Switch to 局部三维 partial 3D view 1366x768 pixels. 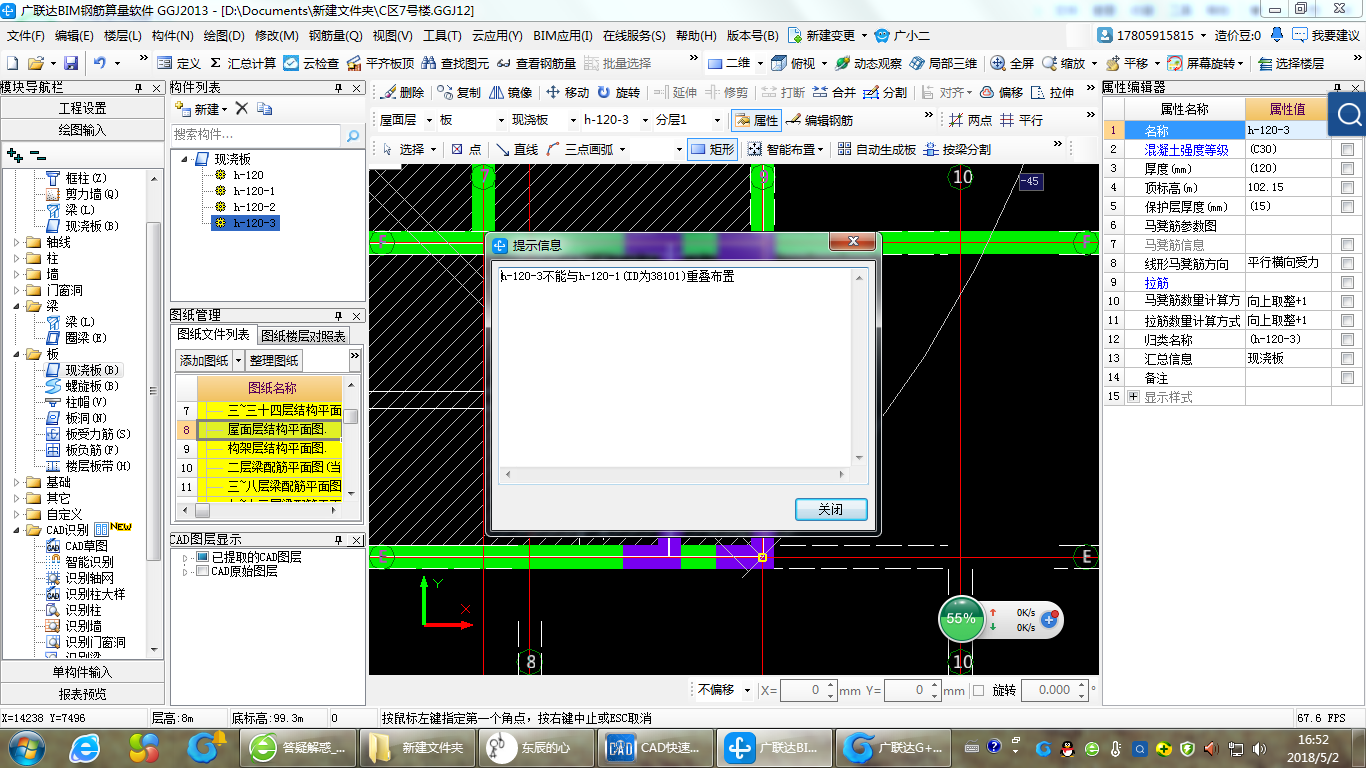[943, 63]
